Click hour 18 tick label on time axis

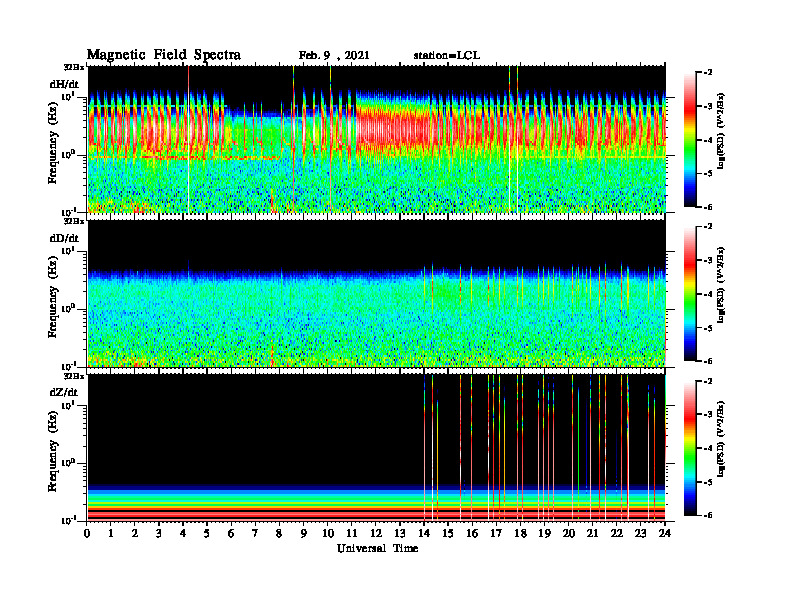pos(520,534)
